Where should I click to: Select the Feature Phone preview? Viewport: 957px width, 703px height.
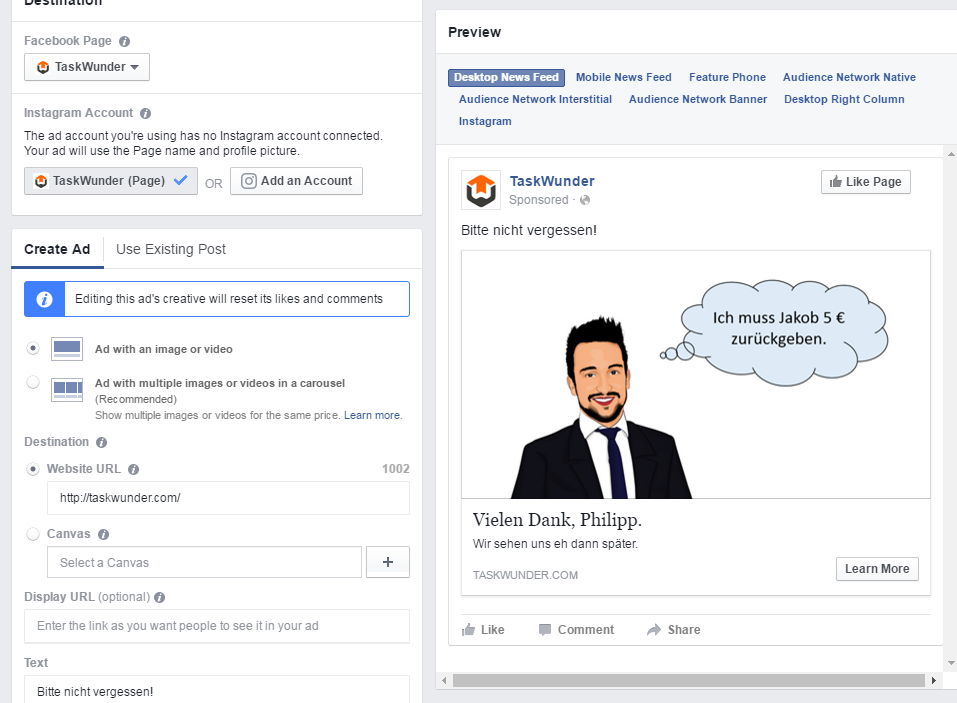click(727, 78)
